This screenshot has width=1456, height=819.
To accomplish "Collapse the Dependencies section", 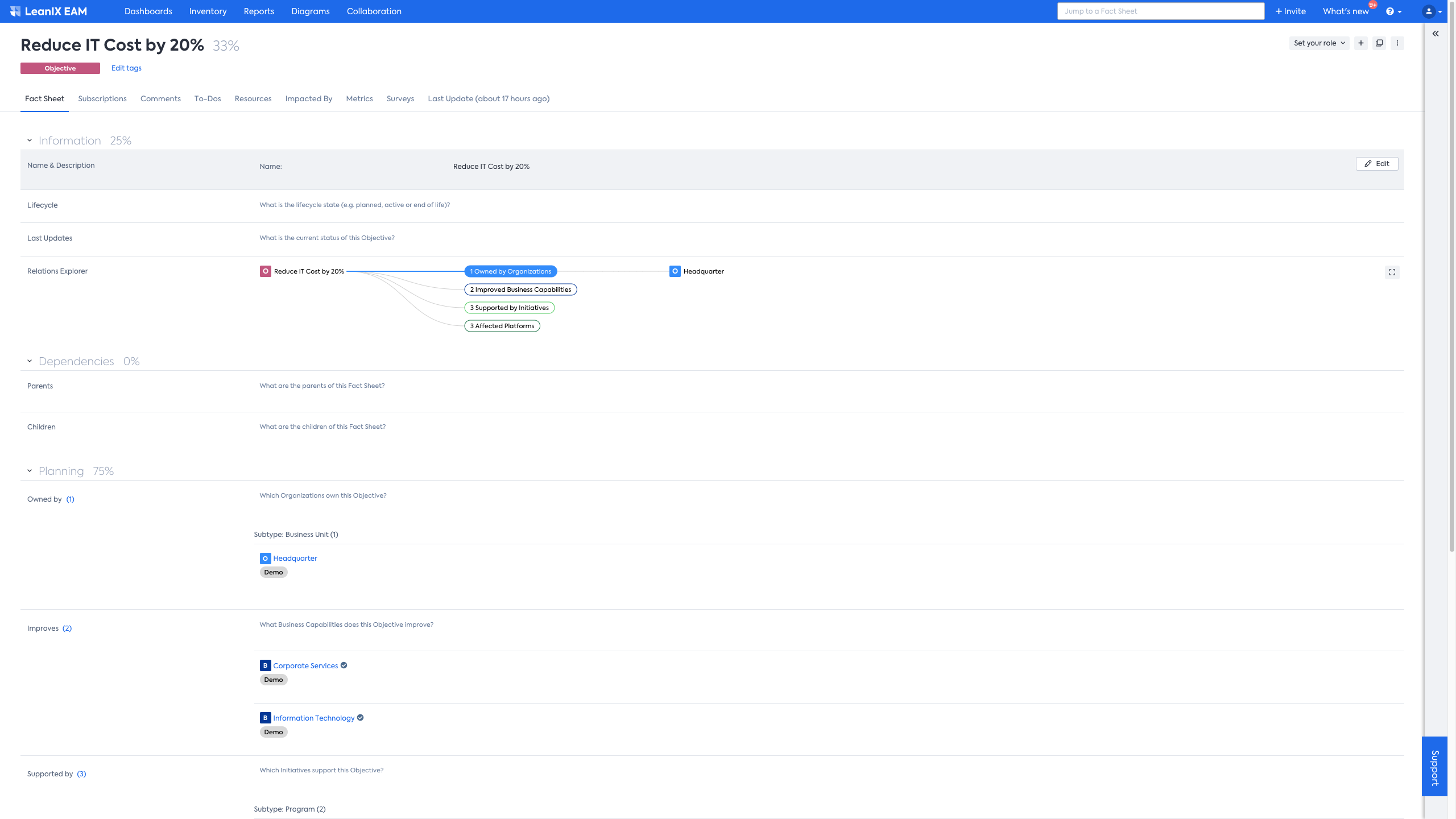I will pos(30,361).
